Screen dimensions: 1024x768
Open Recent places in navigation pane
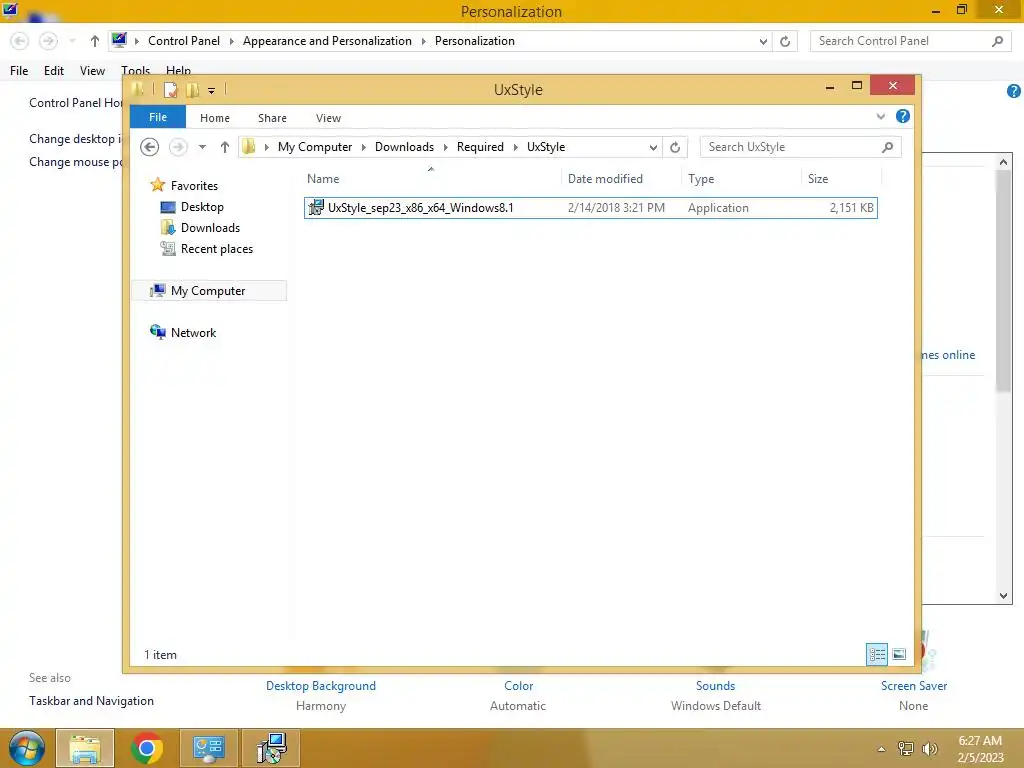(216, 249)
